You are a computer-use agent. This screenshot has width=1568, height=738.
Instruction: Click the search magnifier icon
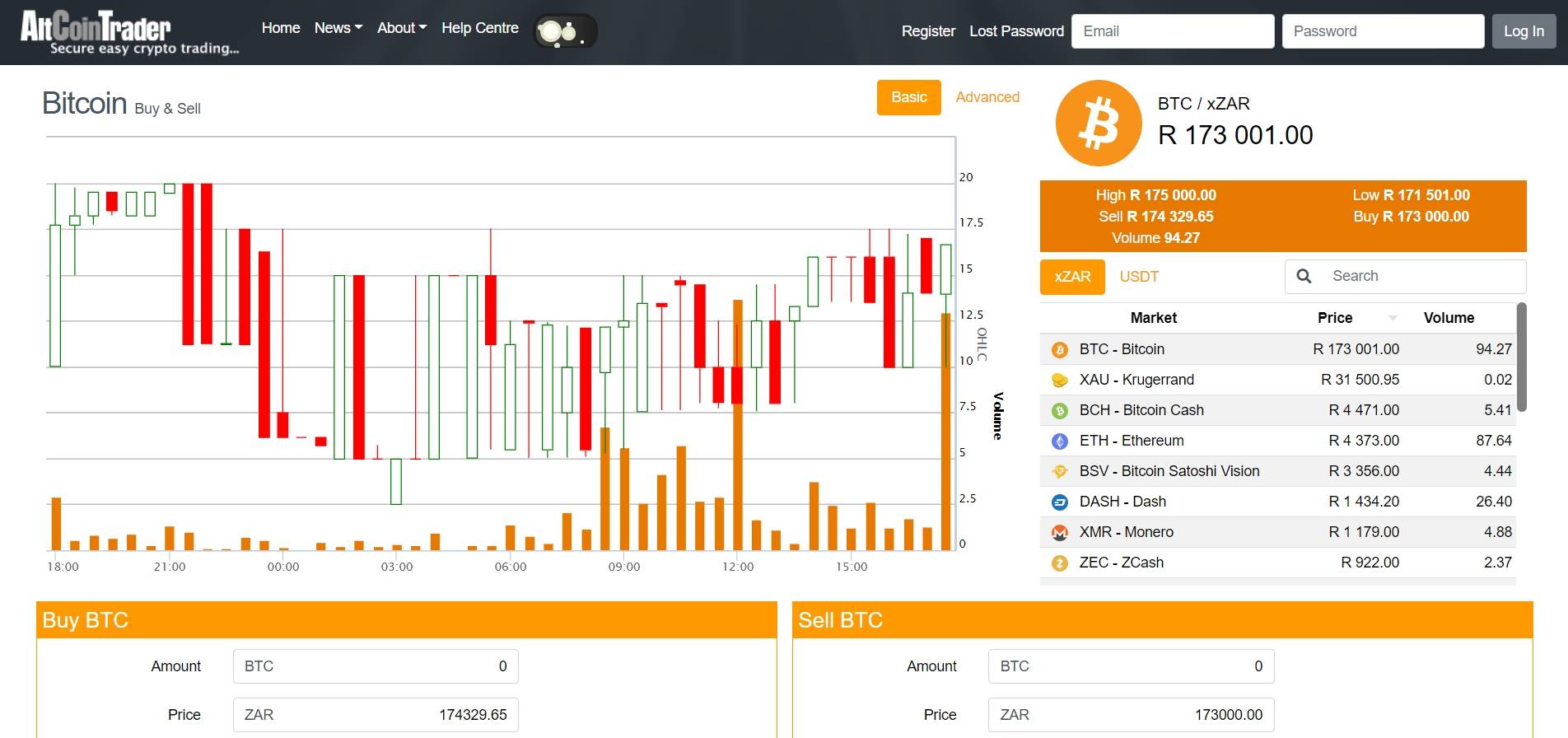[x=1304, y=276]
